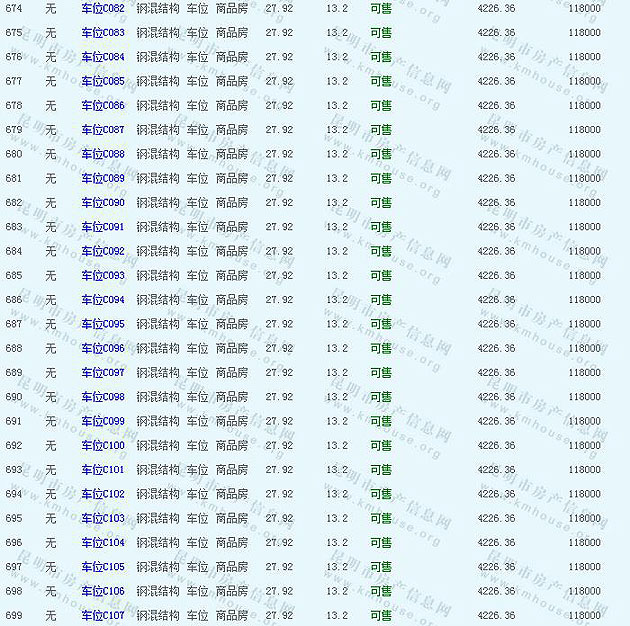Screen dimensions: 630x626
Task: Open the 车位C086 entry
Action: 103,105
